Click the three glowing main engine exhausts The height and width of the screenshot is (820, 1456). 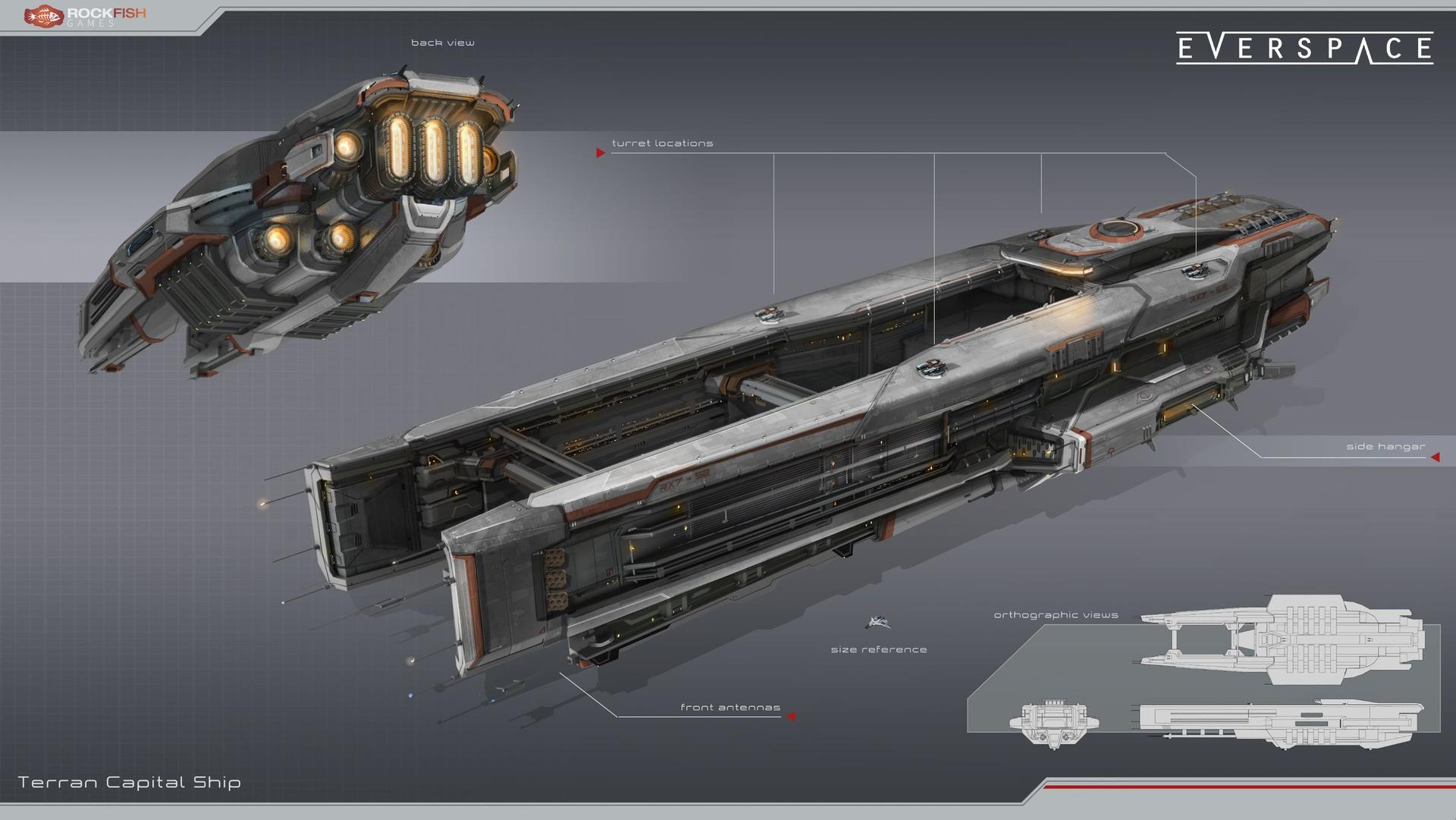point(433,150)
